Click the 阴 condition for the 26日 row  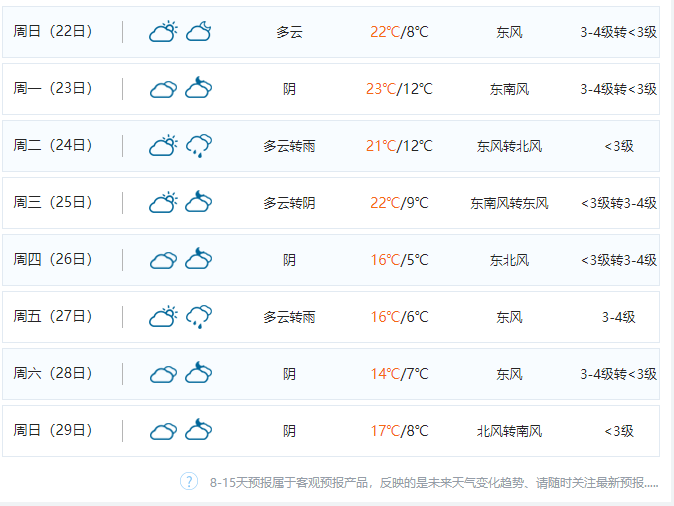point(289,260)
